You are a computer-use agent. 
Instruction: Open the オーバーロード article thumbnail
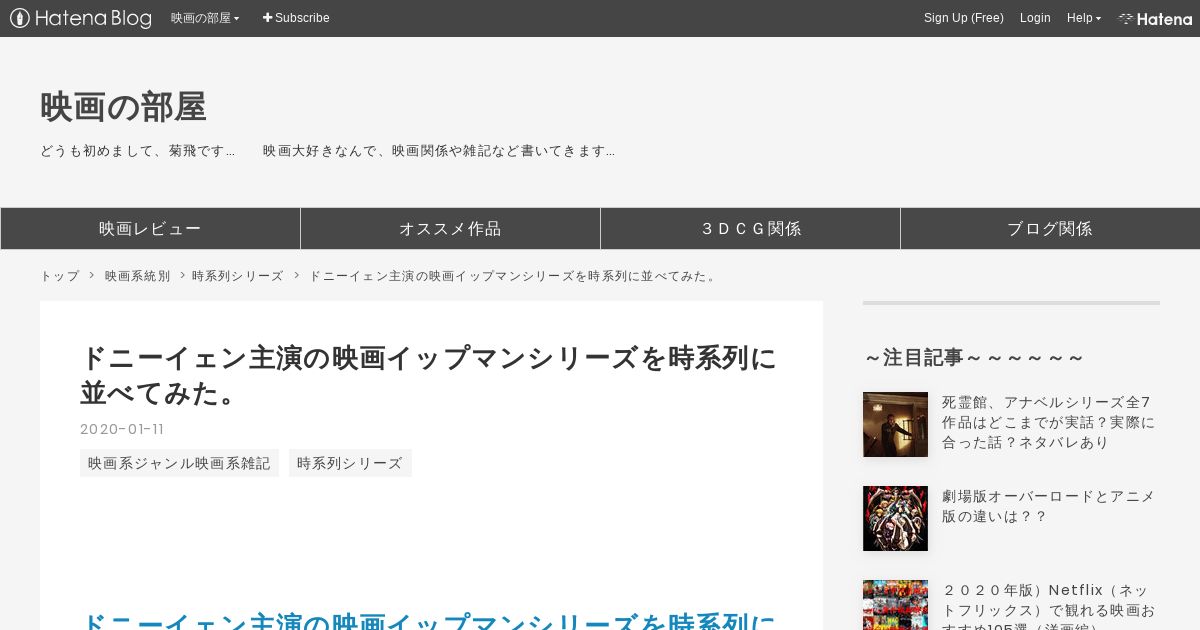895,518
